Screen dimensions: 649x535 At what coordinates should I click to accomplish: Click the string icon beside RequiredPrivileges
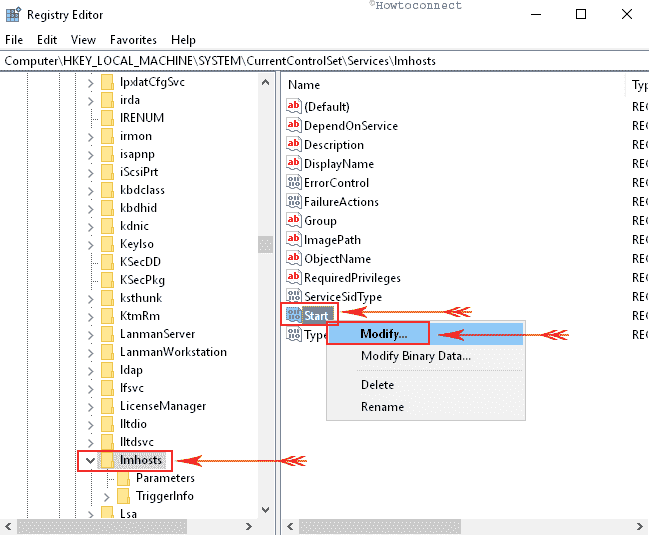click(x=293, y=278)
